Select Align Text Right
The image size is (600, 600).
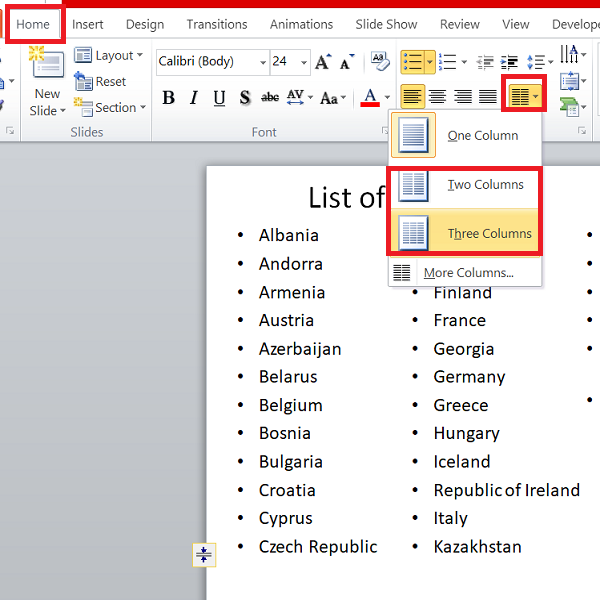(463, 96)
